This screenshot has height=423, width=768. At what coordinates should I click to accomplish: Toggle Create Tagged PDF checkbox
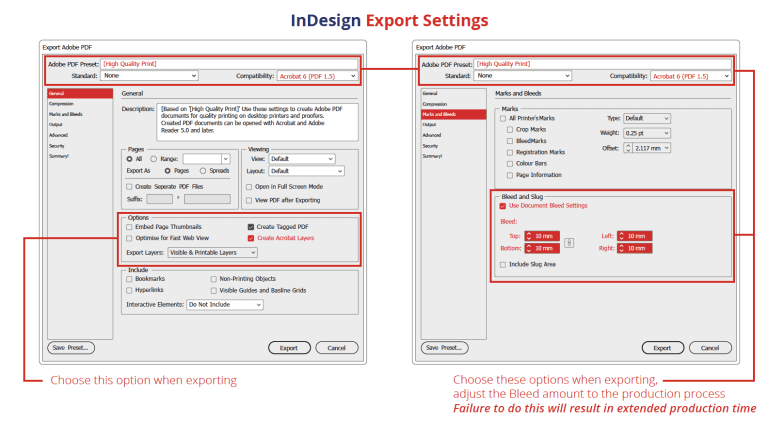click(x=251, y=227)
